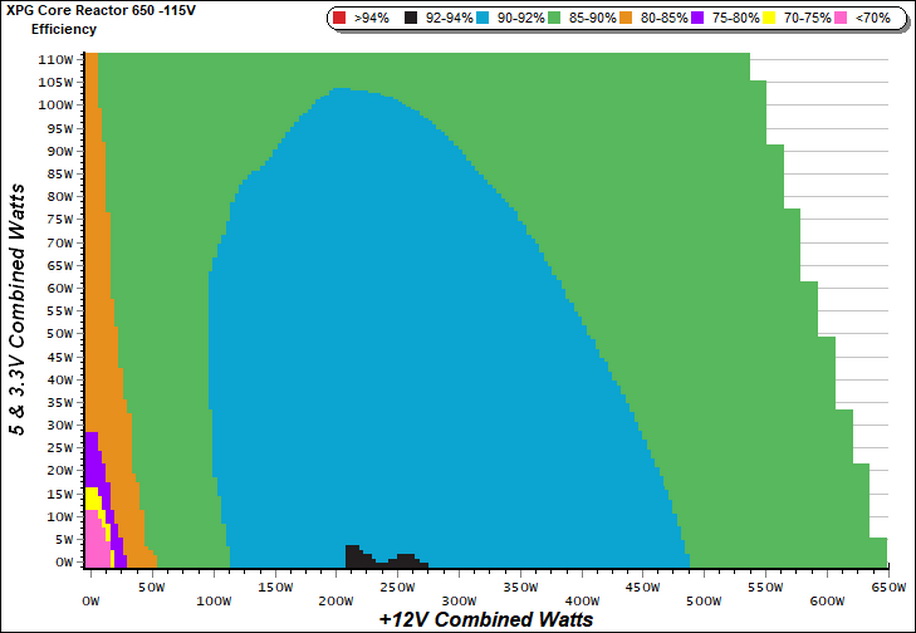This screenshot has height=633, width=916.
Task: Click the '110W' y-axis label
Action: pyautogui.click(x=56, y=60)
